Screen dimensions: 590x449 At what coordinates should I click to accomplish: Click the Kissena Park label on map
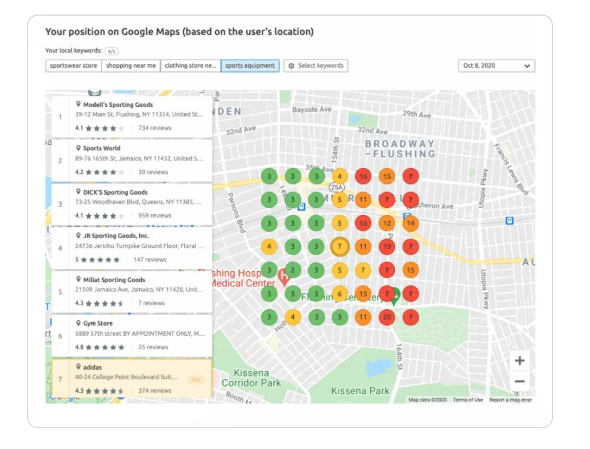pyautogui.click(x=360, y=391)
